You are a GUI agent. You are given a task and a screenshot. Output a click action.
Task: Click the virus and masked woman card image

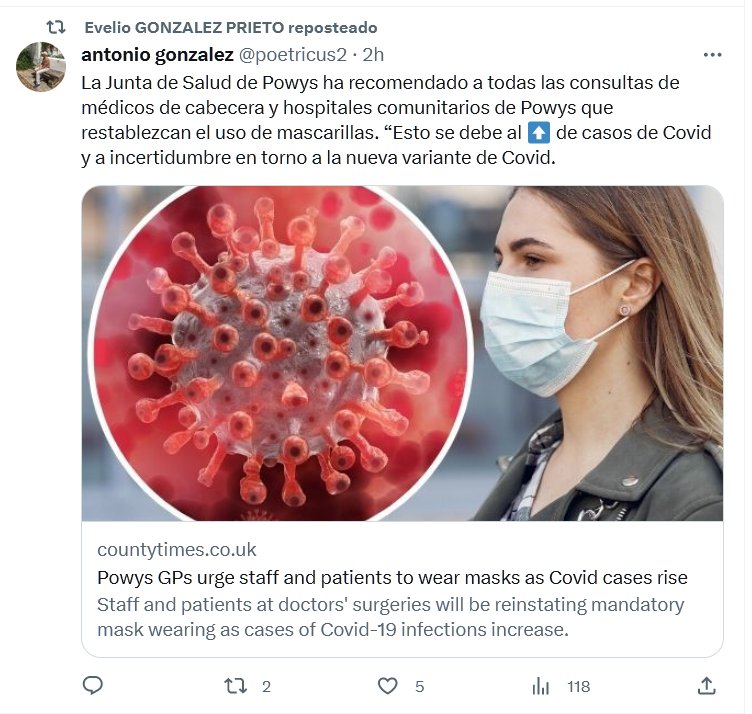click(x=402, y=353)
